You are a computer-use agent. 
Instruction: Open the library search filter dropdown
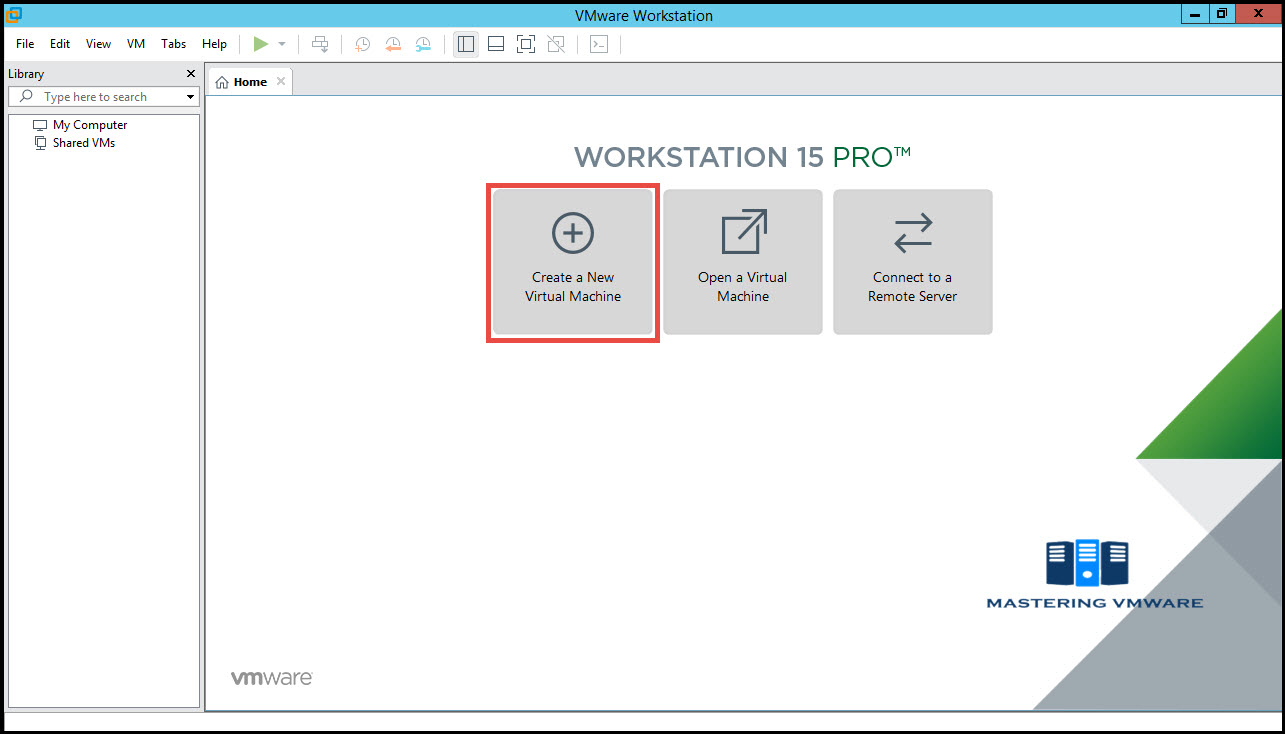pos(190,97)
